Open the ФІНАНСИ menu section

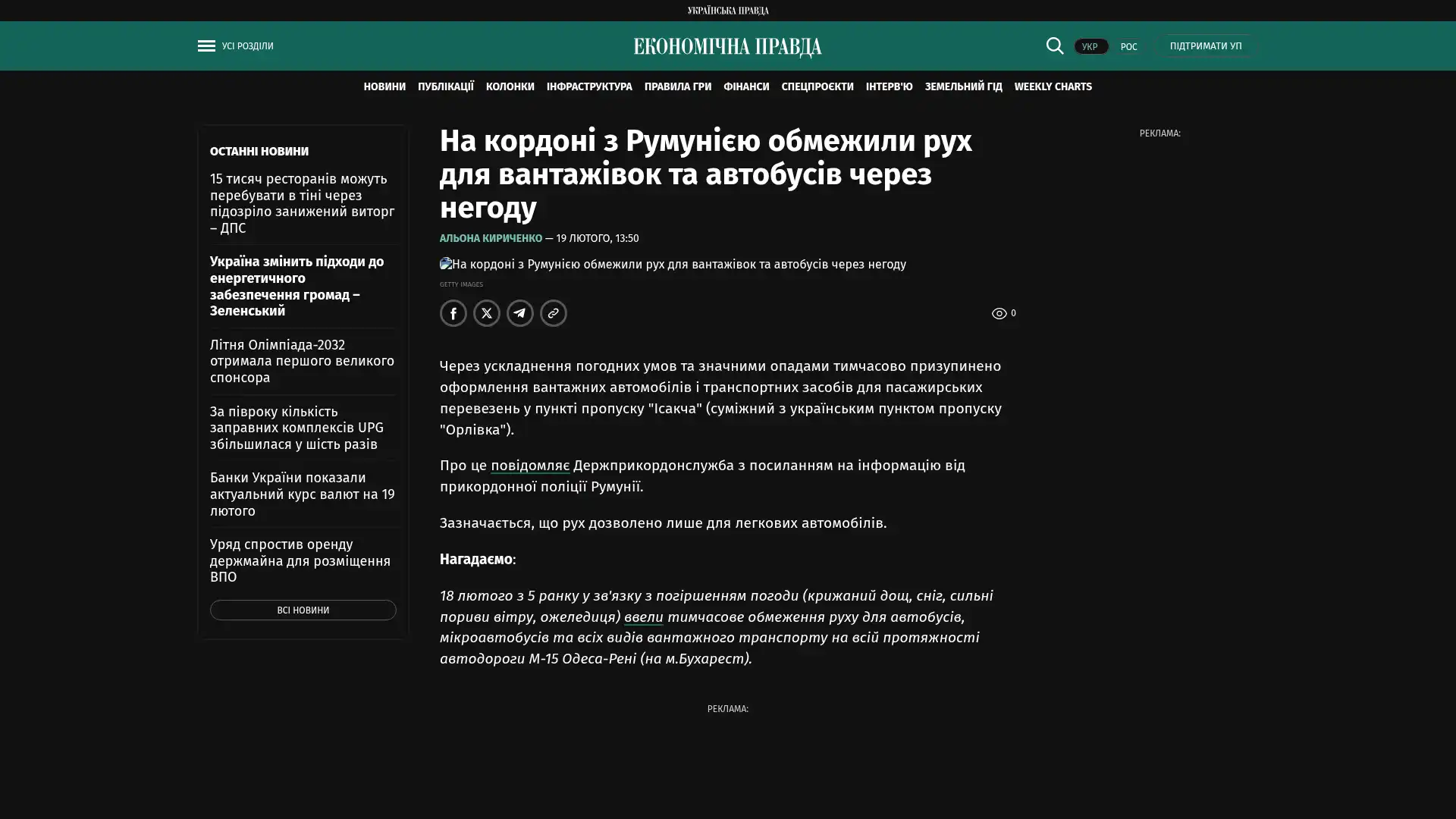click(746, 86)
